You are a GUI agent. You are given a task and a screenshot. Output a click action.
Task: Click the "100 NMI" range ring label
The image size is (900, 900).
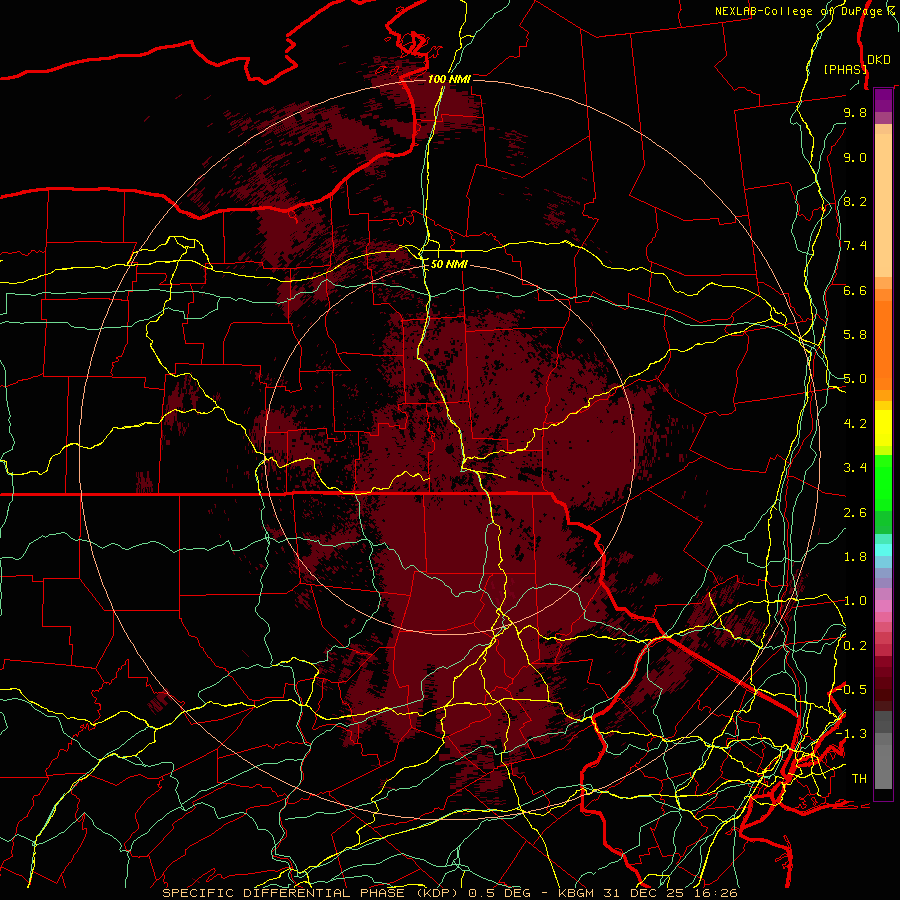tap(449, 79)
